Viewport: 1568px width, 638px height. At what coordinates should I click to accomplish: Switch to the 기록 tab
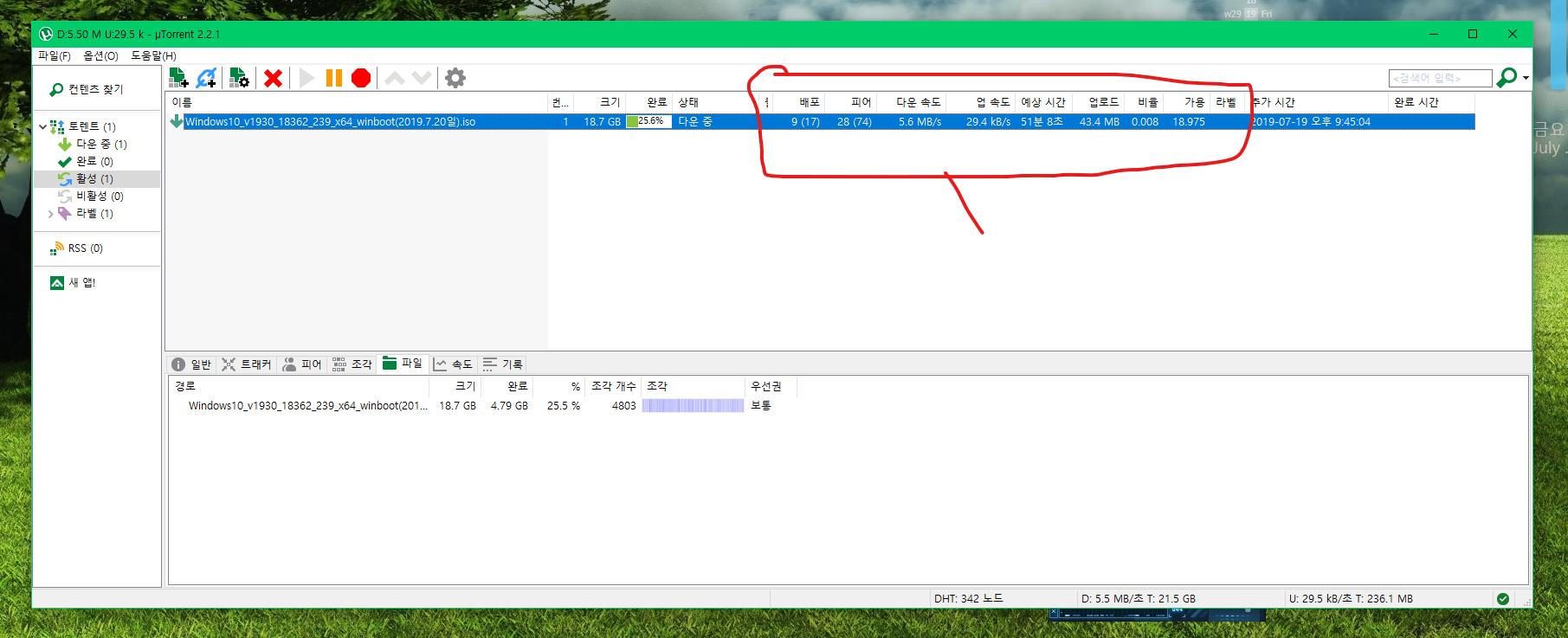pyautogui.click(x=503, y=364)
